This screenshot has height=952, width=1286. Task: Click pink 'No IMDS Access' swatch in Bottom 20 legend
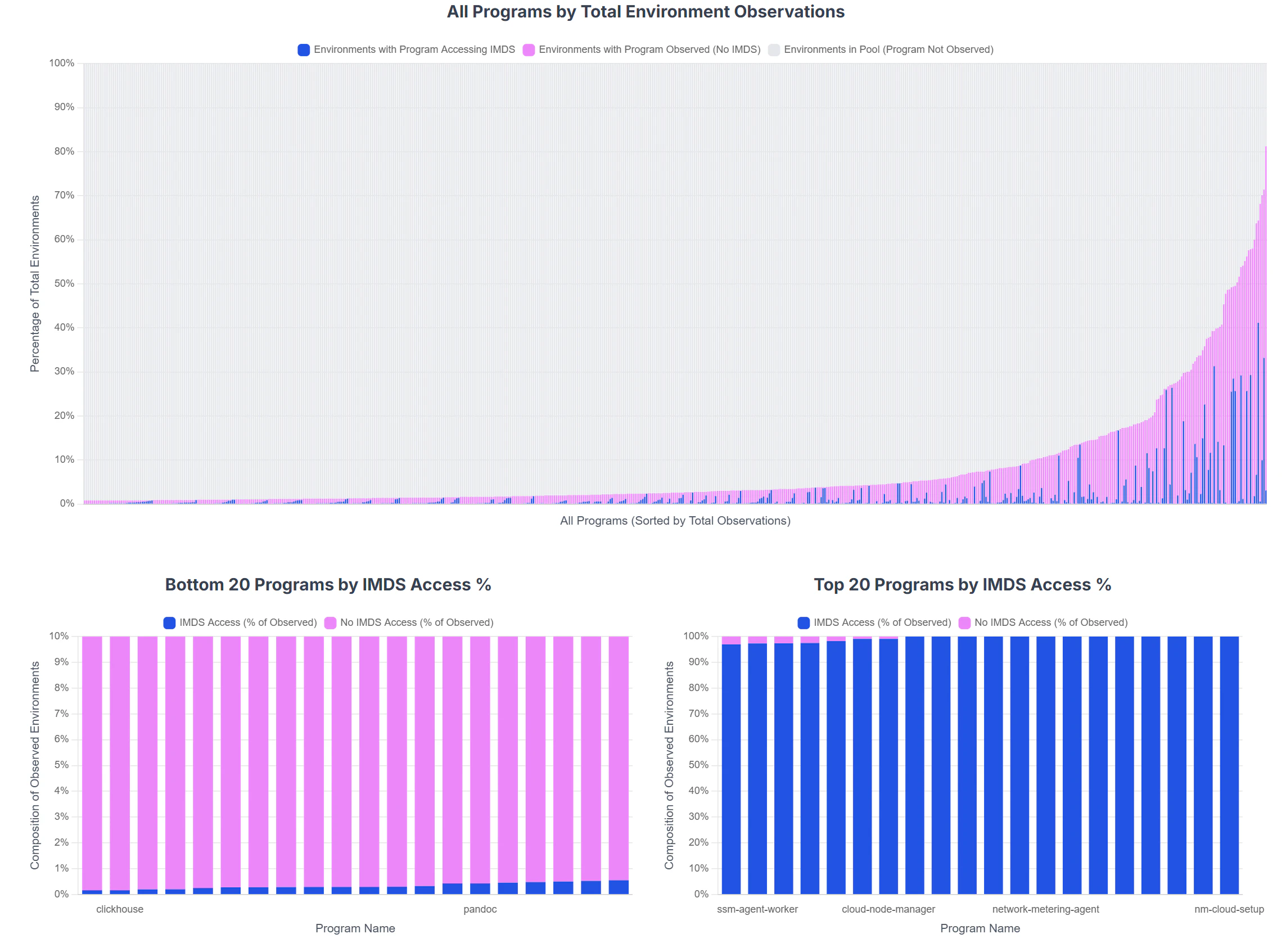click(x=330, y=623)
